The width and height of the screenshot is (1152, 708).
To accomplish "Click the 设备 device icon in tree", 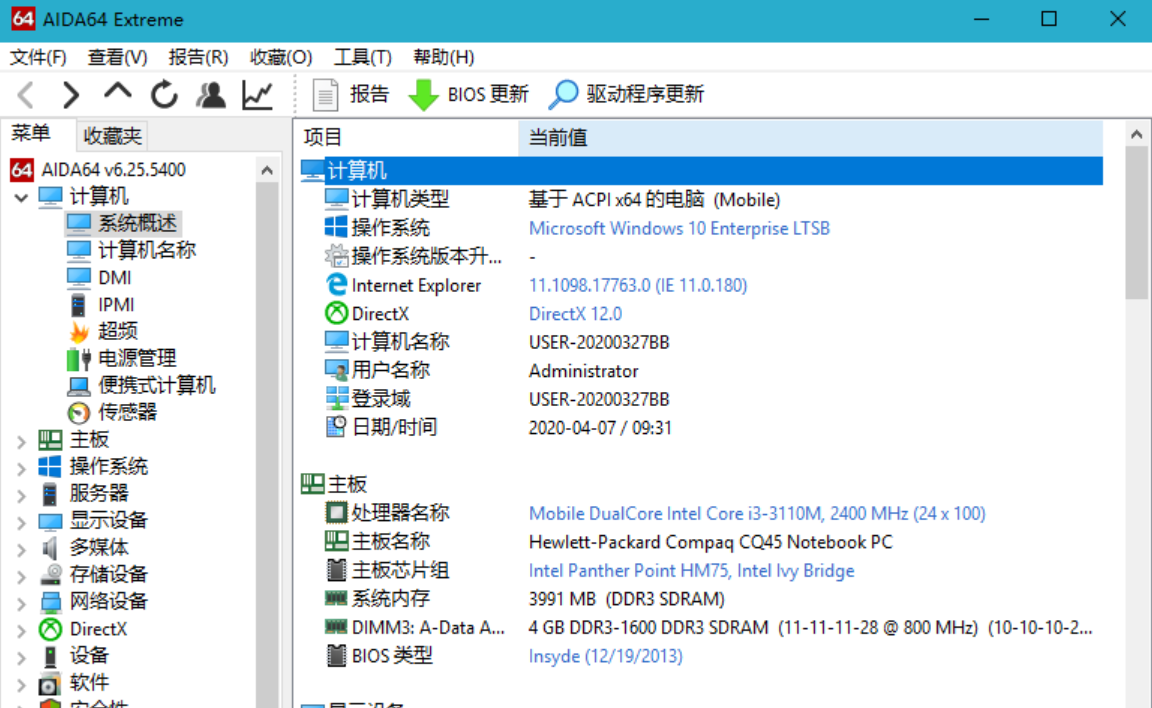I will (x=50, y=656).
